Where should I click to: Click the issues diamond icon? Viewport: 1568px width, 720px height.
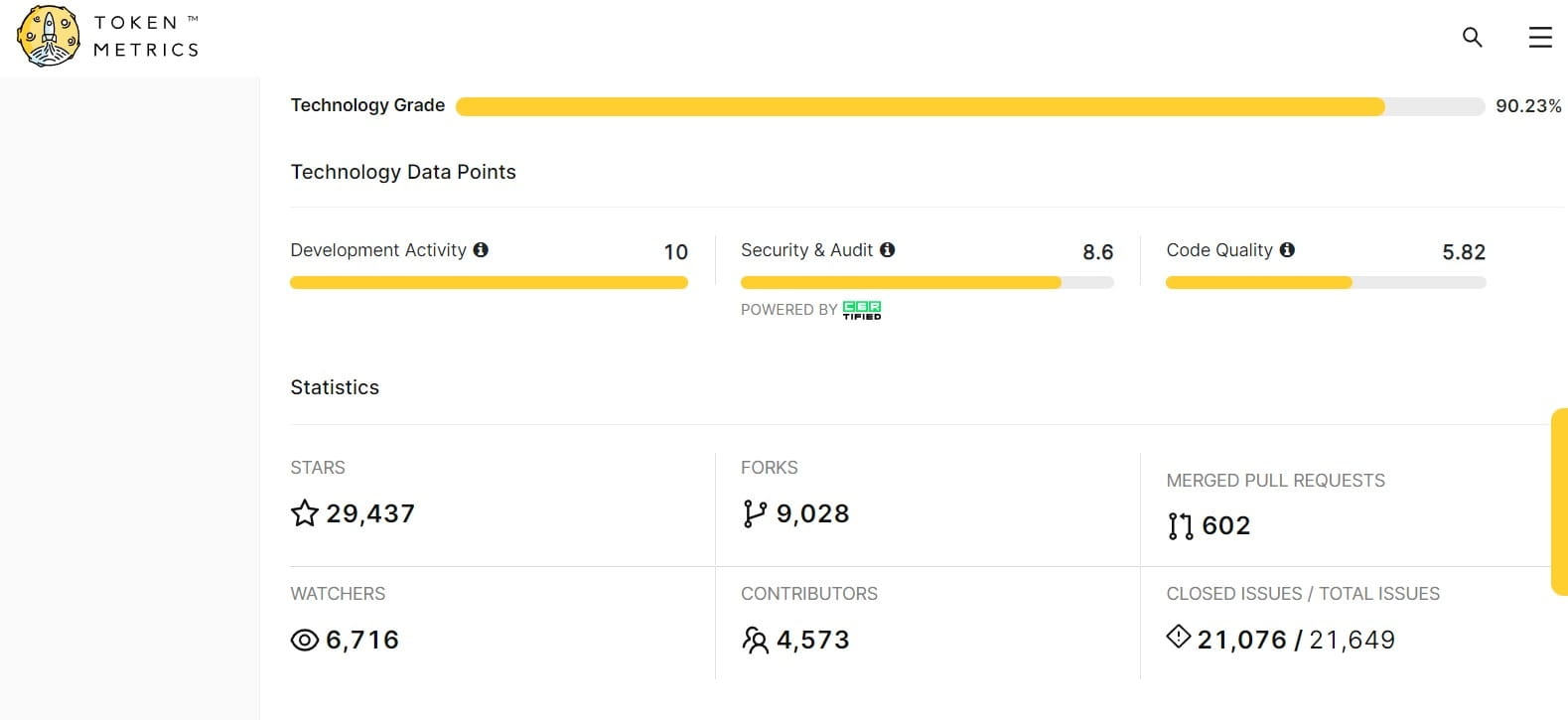tap(1178, 637)
